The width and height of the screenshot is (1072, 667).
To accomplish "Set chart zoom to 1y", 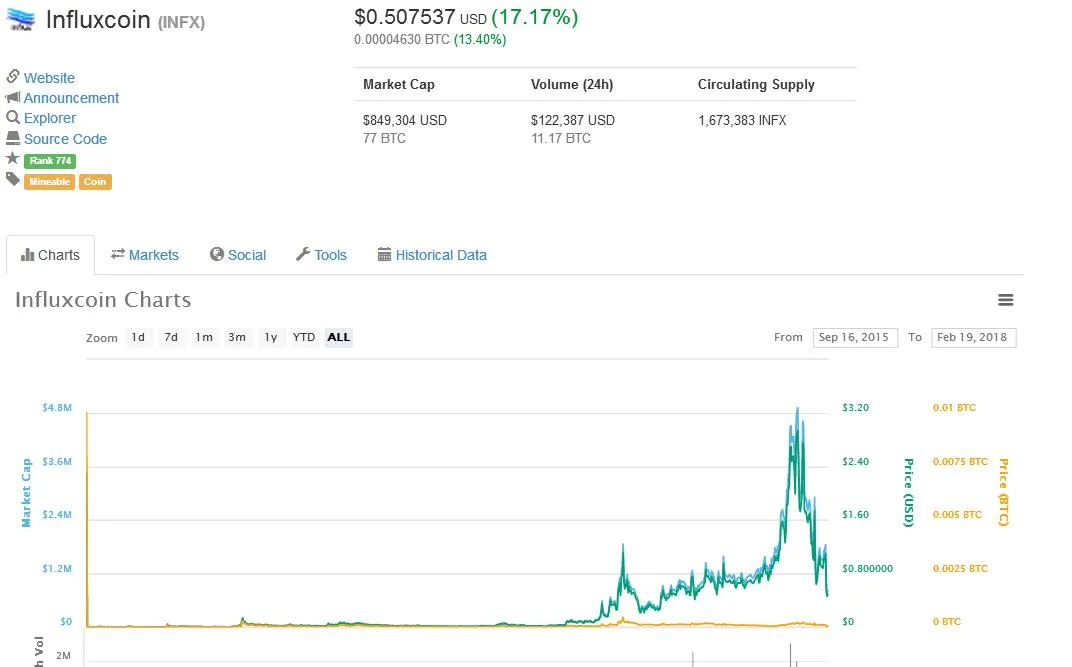I will tap(271, 338).
